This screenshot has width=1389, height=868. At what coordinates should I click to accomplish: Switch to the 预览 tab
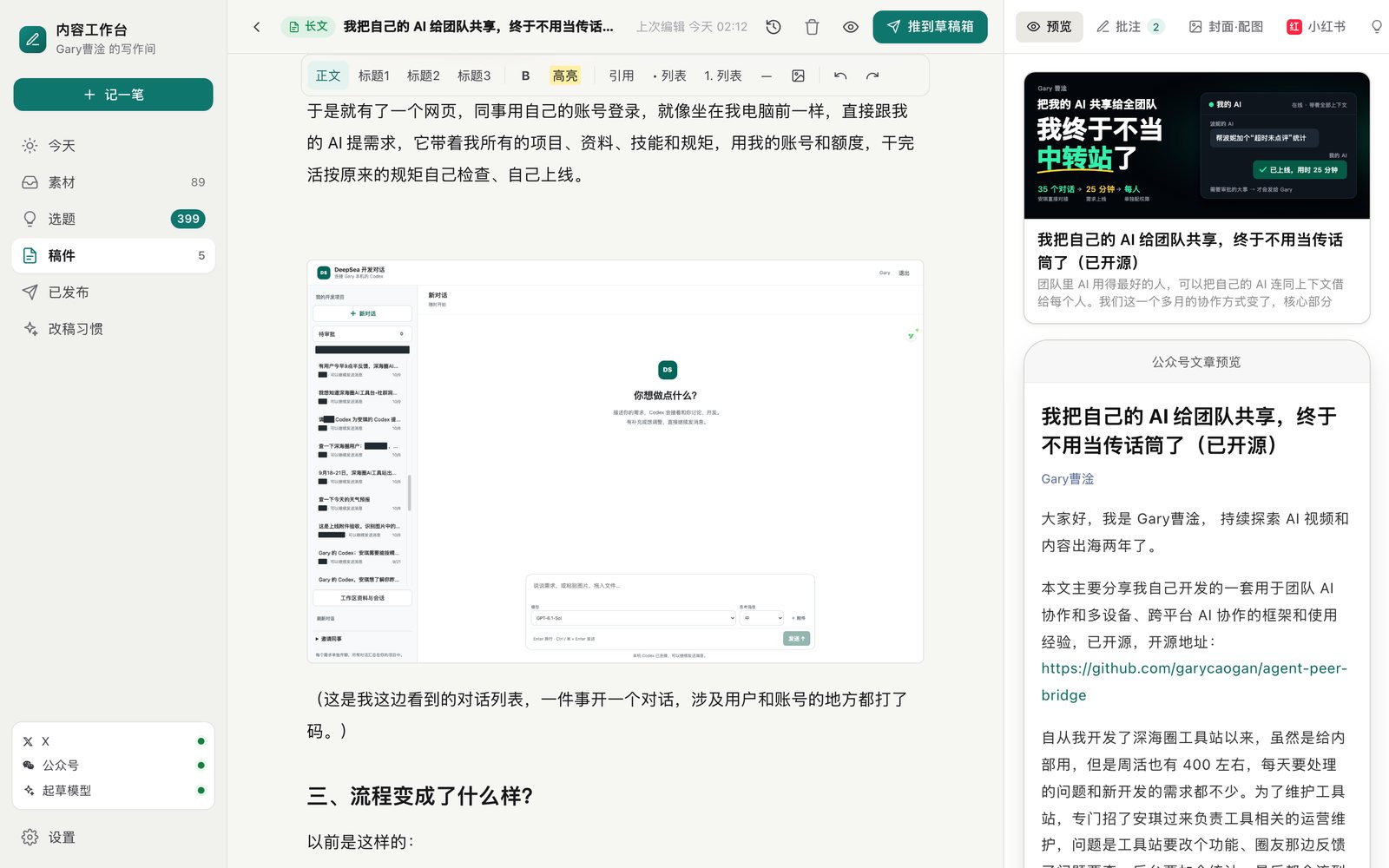click(1049, 27)
